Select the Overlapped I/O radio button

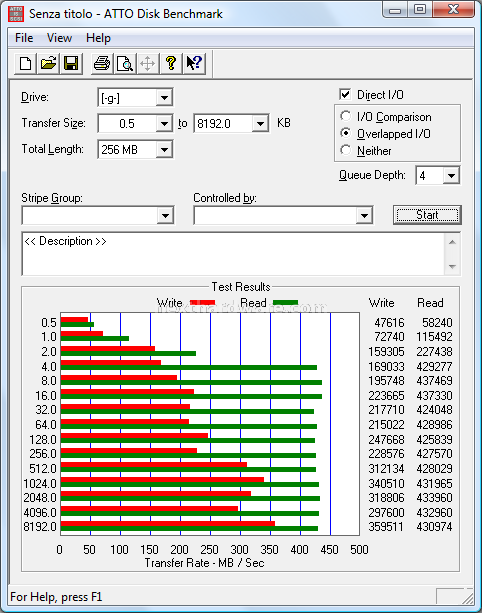pos(345,133)
